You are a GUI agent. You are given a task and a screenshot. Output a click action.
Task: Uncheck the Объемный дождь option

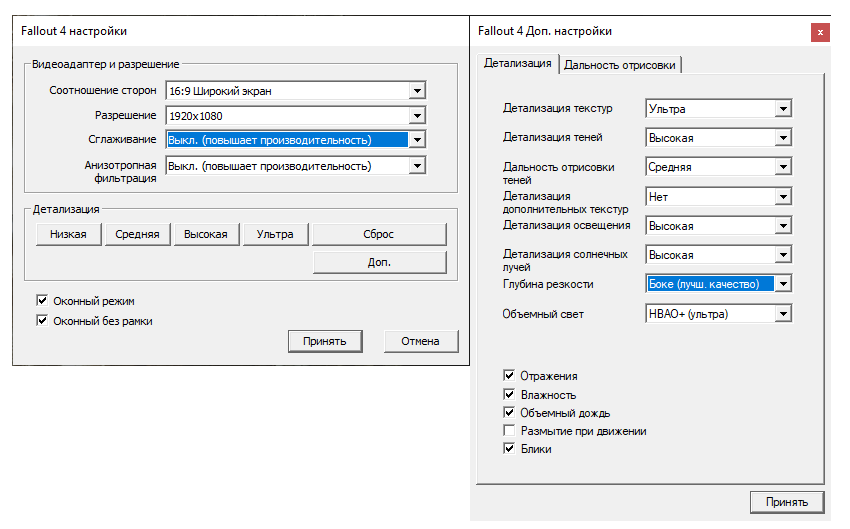(510, 413)
